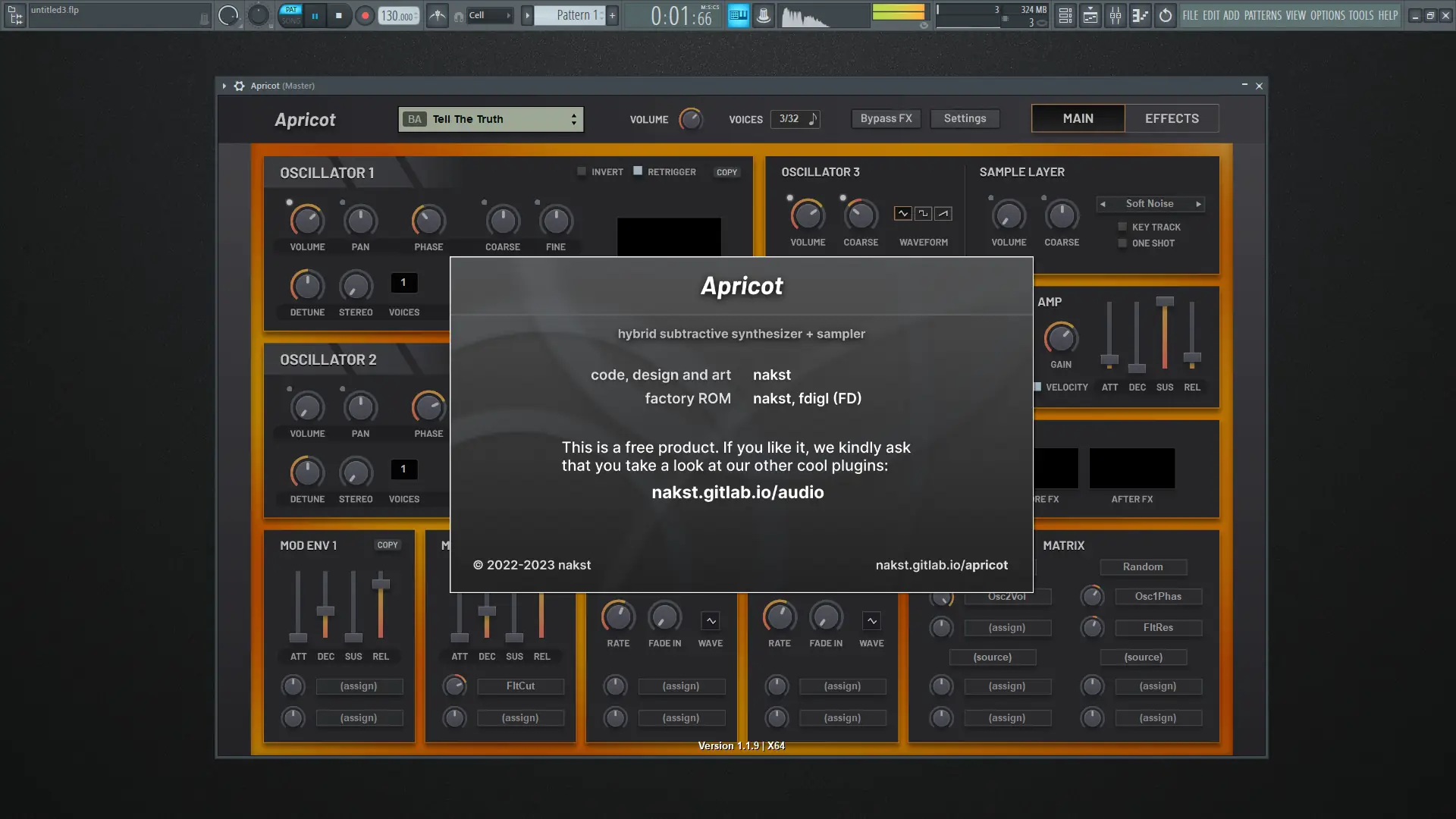Screen dimensions: 1456x819
Task: Expand the Apricot plugin window menu arrow
Action: pyautogui.click(x=224, y=86)
